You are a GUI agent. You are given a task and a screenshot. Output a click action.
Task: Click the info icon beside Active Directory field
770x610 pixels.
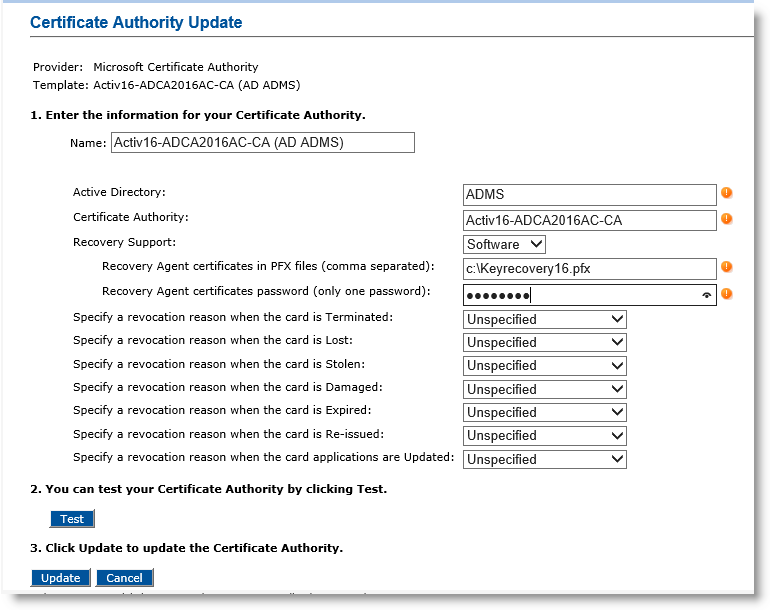click(727, 193)
